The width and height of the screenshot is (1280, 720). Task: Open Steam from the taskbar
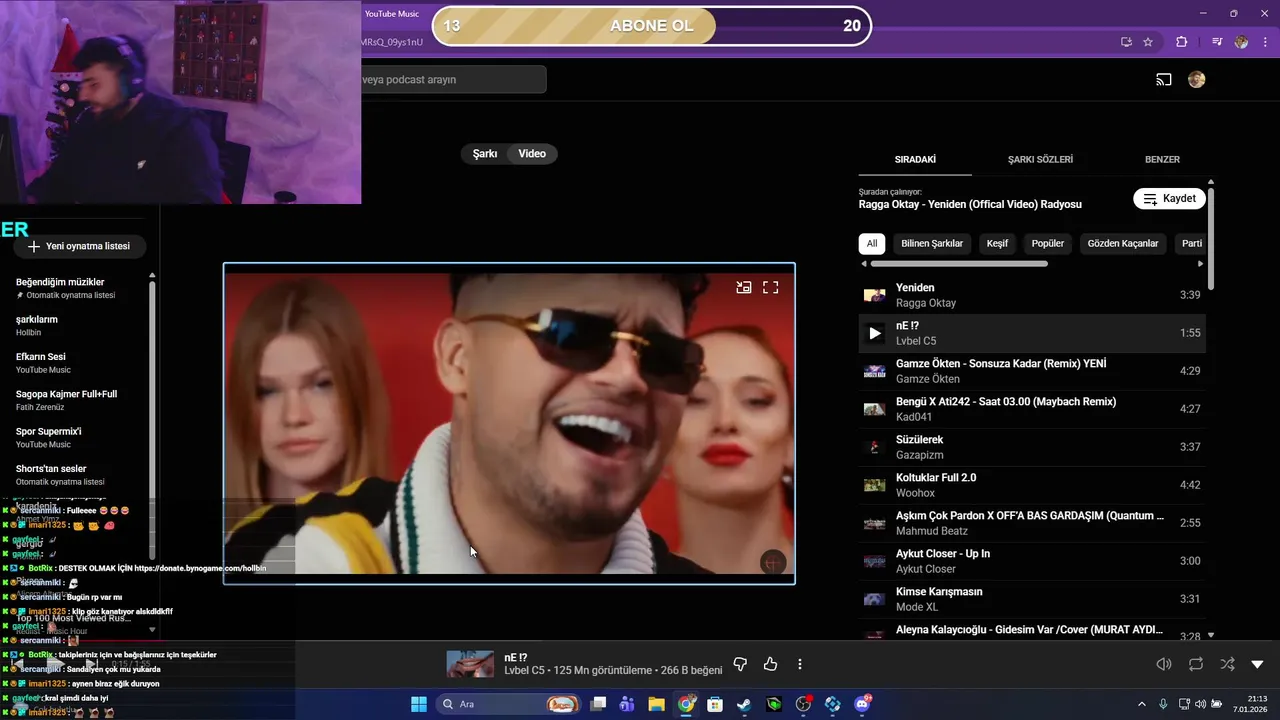tap(744, 704)
